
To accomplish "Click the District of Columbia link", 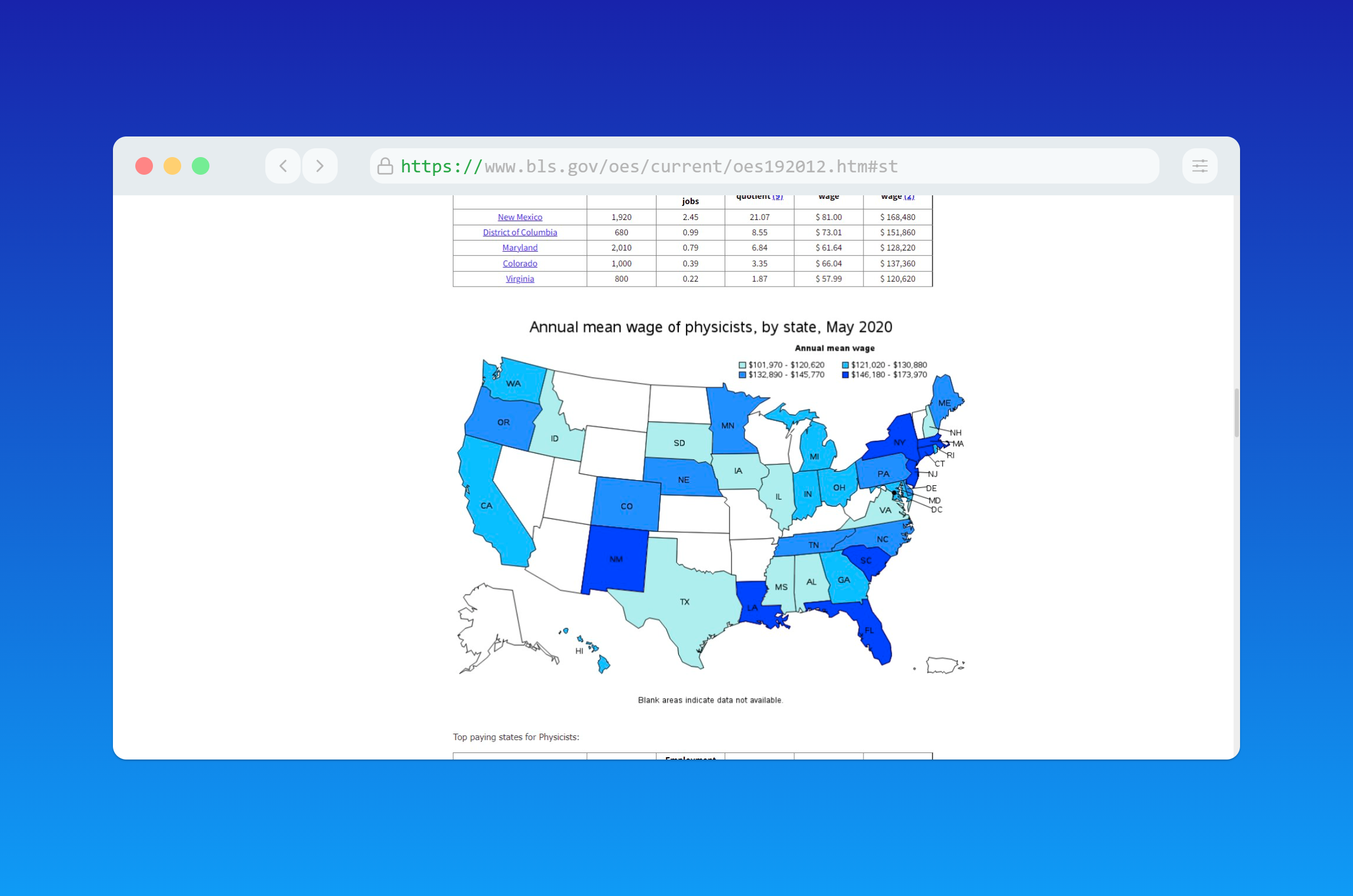I will point(518,231).
